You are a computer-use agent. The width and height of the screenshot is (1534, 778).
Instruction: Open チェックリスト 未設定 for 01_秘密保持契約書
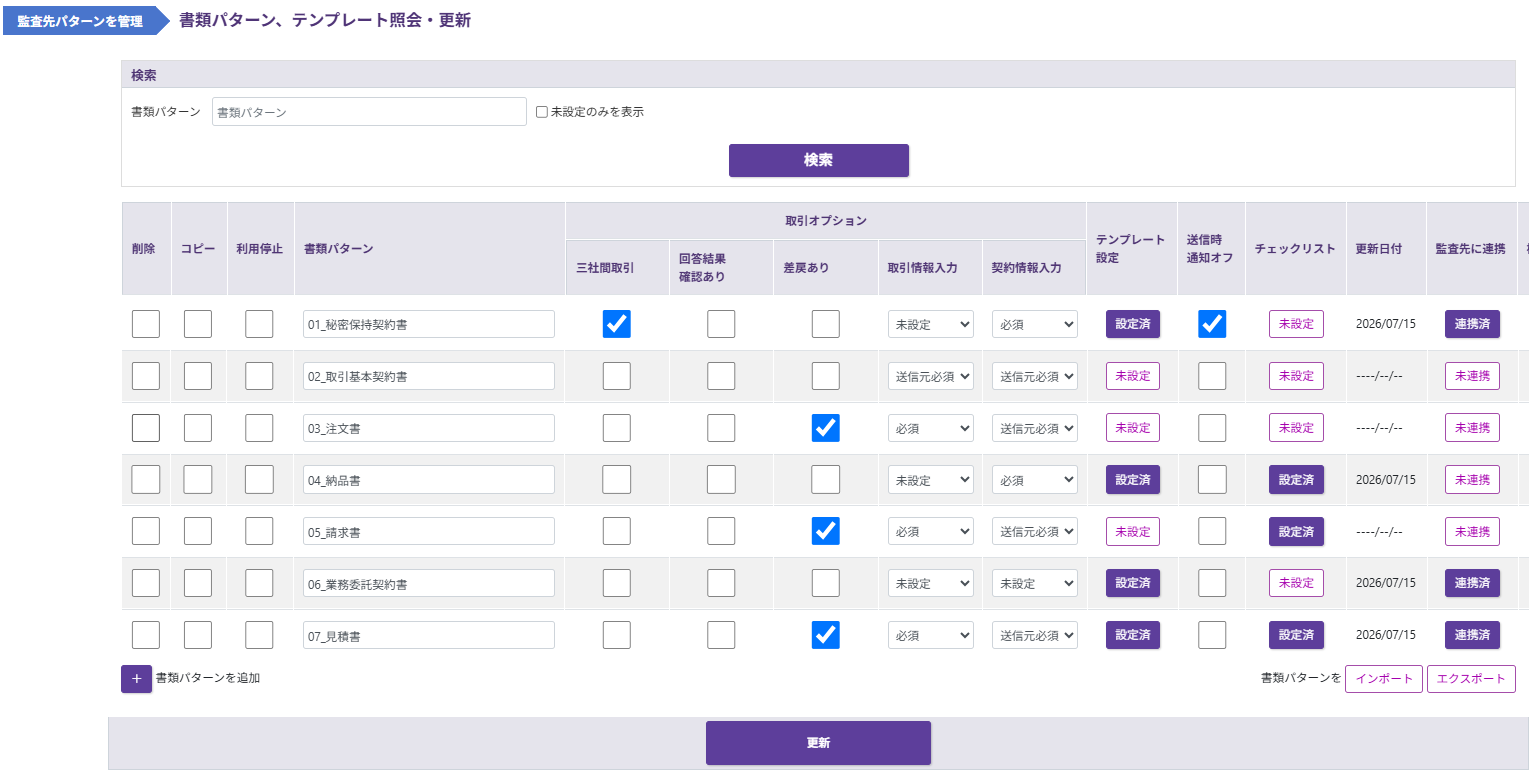[1296, 324]
